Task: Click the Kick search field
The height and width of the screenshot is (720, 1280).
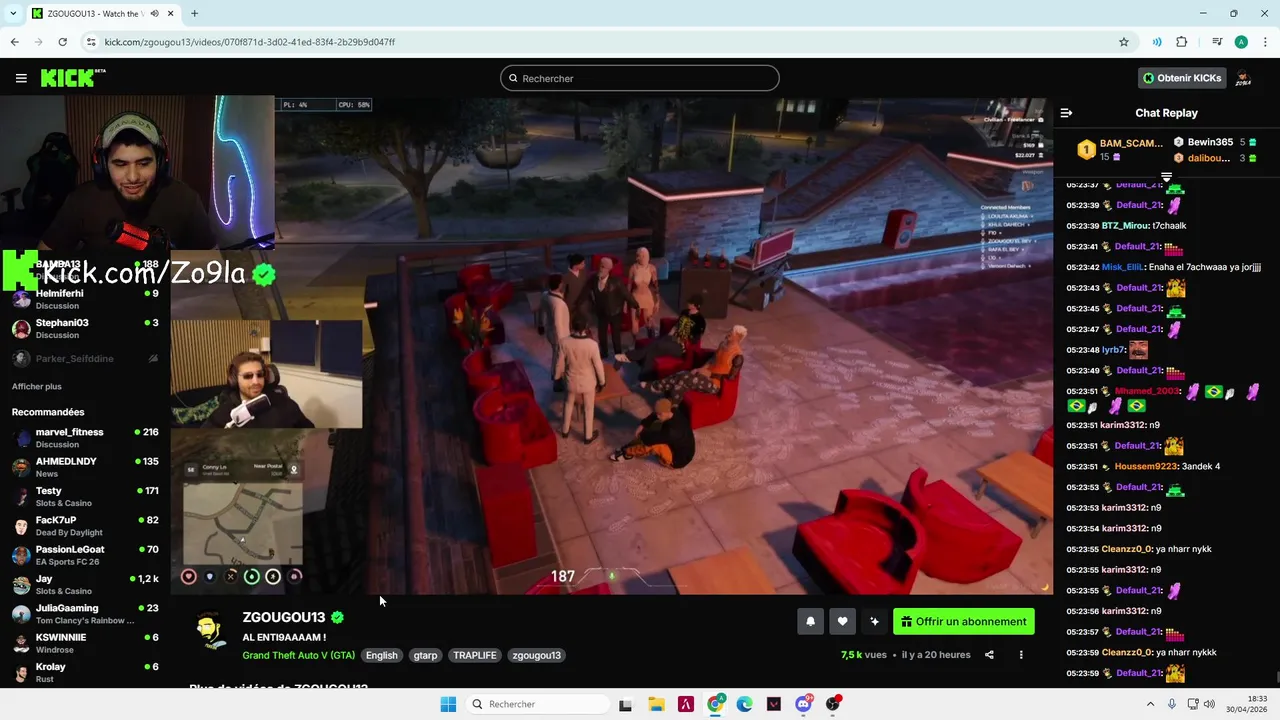Action: tap(640, 78)
